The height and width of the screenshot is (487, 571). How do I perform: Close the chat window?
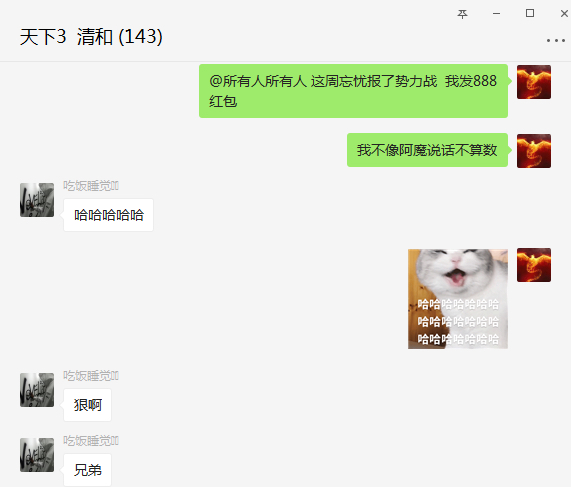[x=564, y=14]
